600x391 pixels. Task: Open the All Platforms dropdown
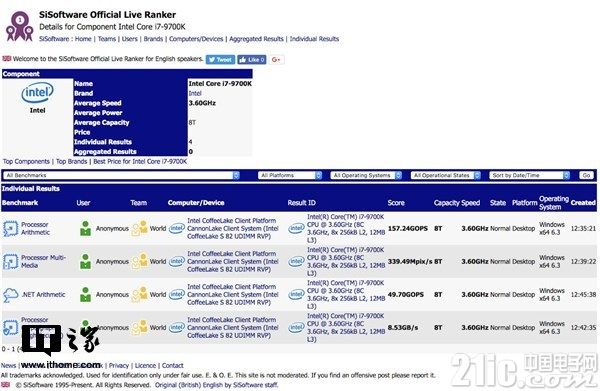coord(290,175)
